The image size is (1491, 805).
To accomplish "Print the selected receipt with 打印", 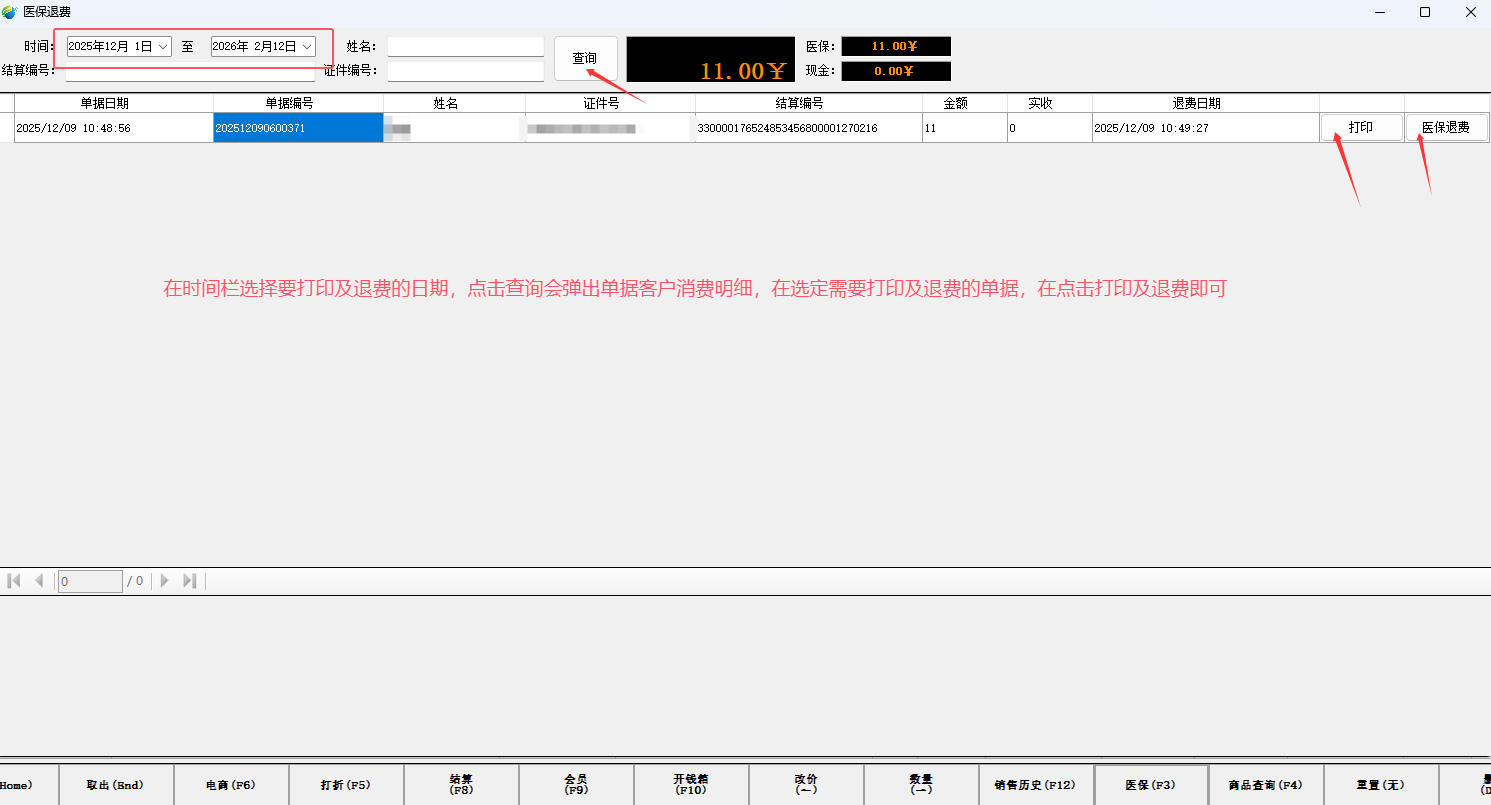I will point(1361,128).
